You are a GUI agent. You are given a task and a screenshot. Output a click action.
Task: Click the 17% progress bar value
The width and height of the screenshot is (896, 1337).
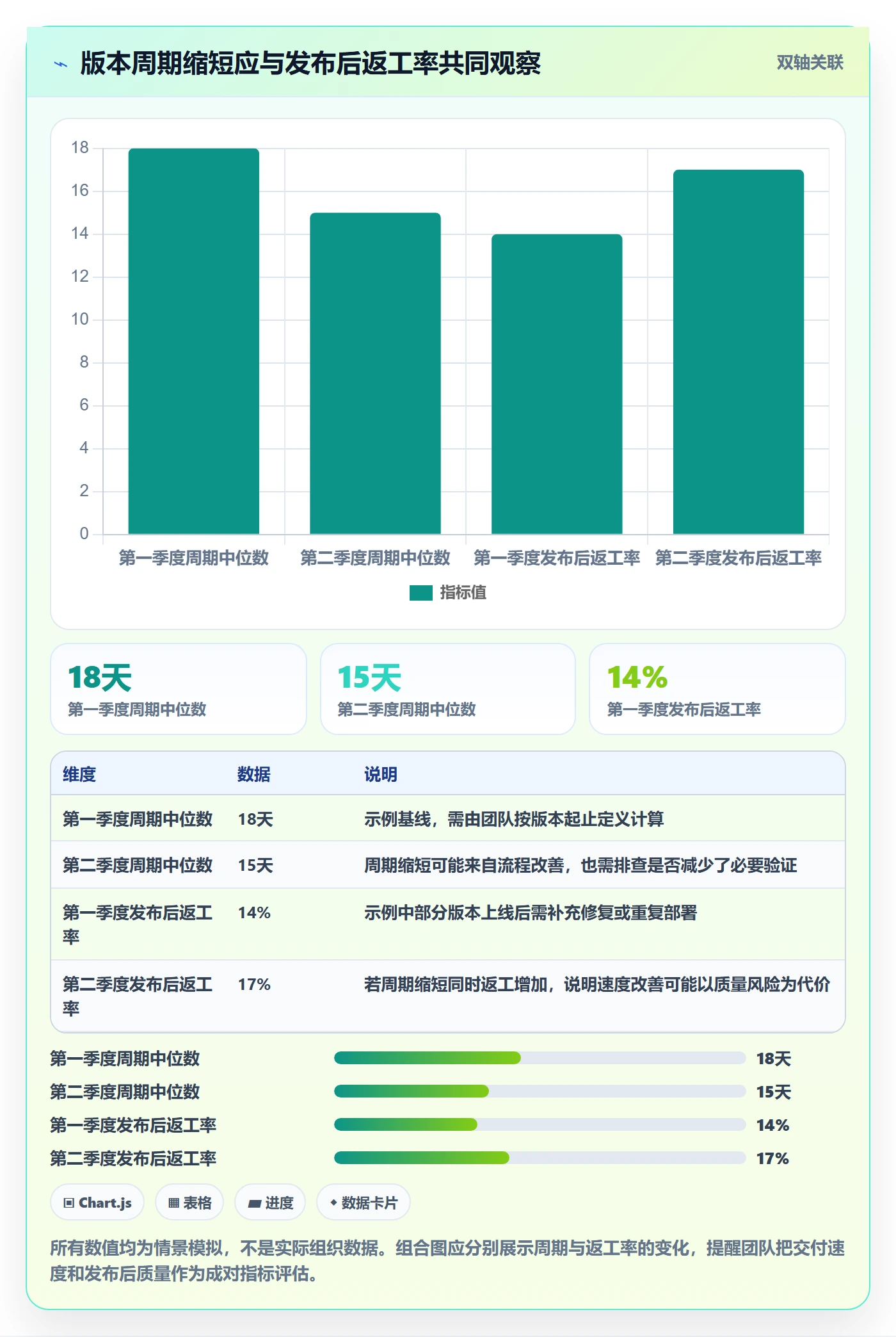click(772, 1158)
